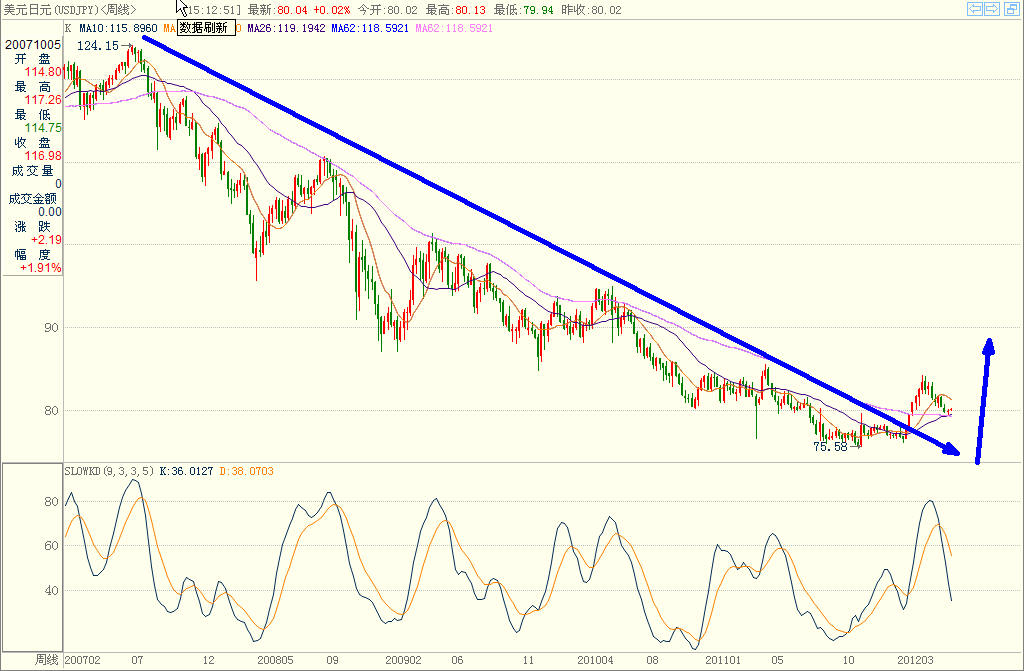The image size is (1024, 671).
Task: Select the 开盘 value 114.80
Action: click(x=43, y=72)
